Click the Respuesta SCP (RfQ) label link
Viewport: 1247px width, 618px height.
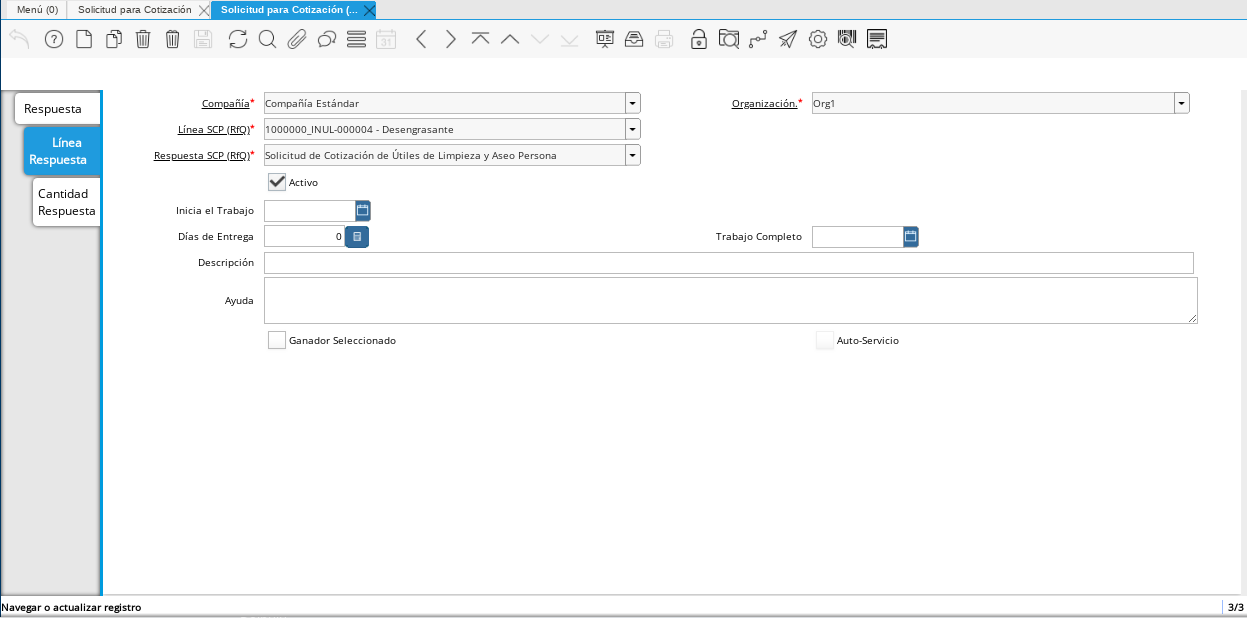(x=201, y=155)
